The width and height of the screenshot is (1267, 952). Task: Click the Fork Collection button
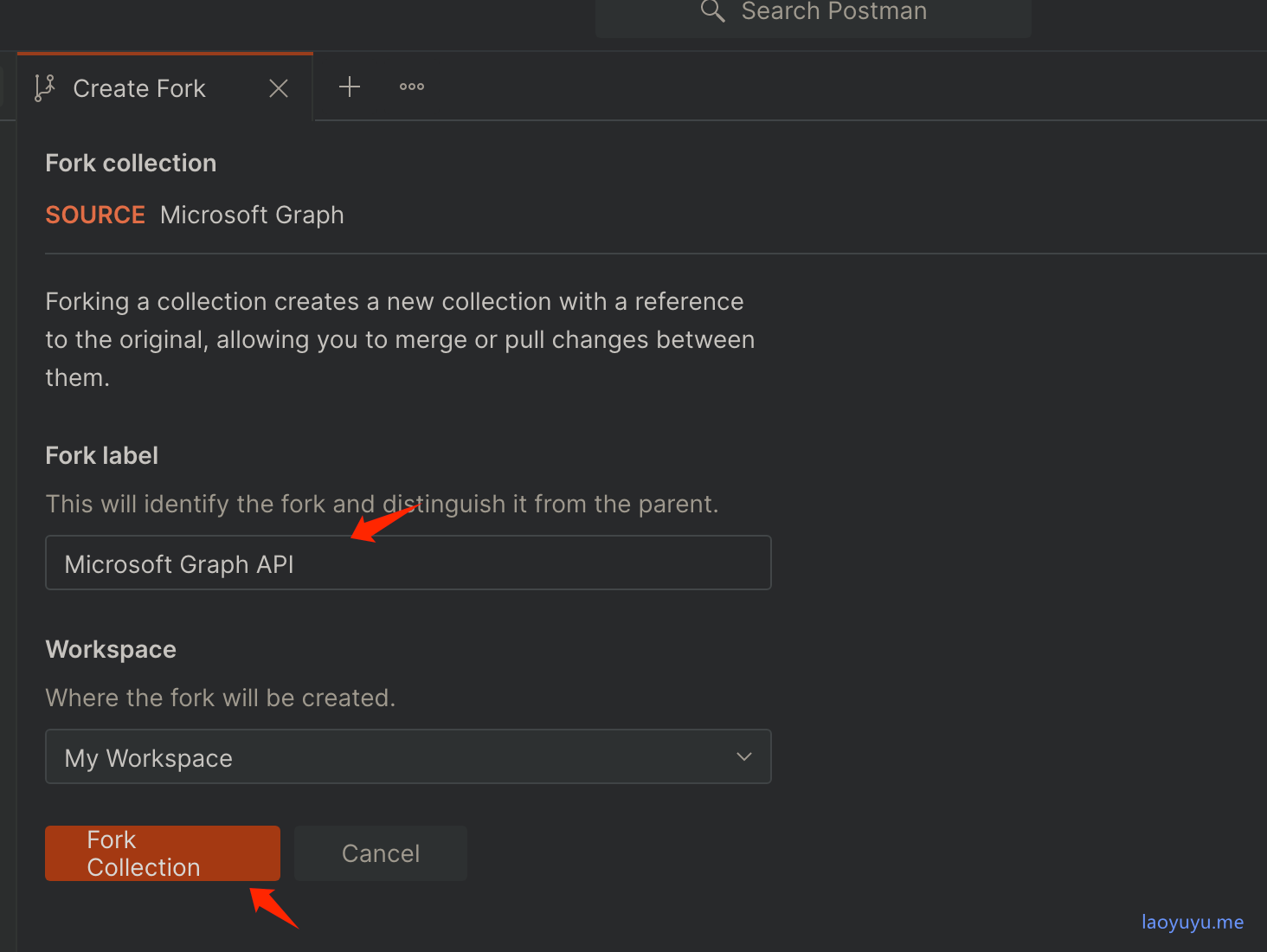click(163, 853)
